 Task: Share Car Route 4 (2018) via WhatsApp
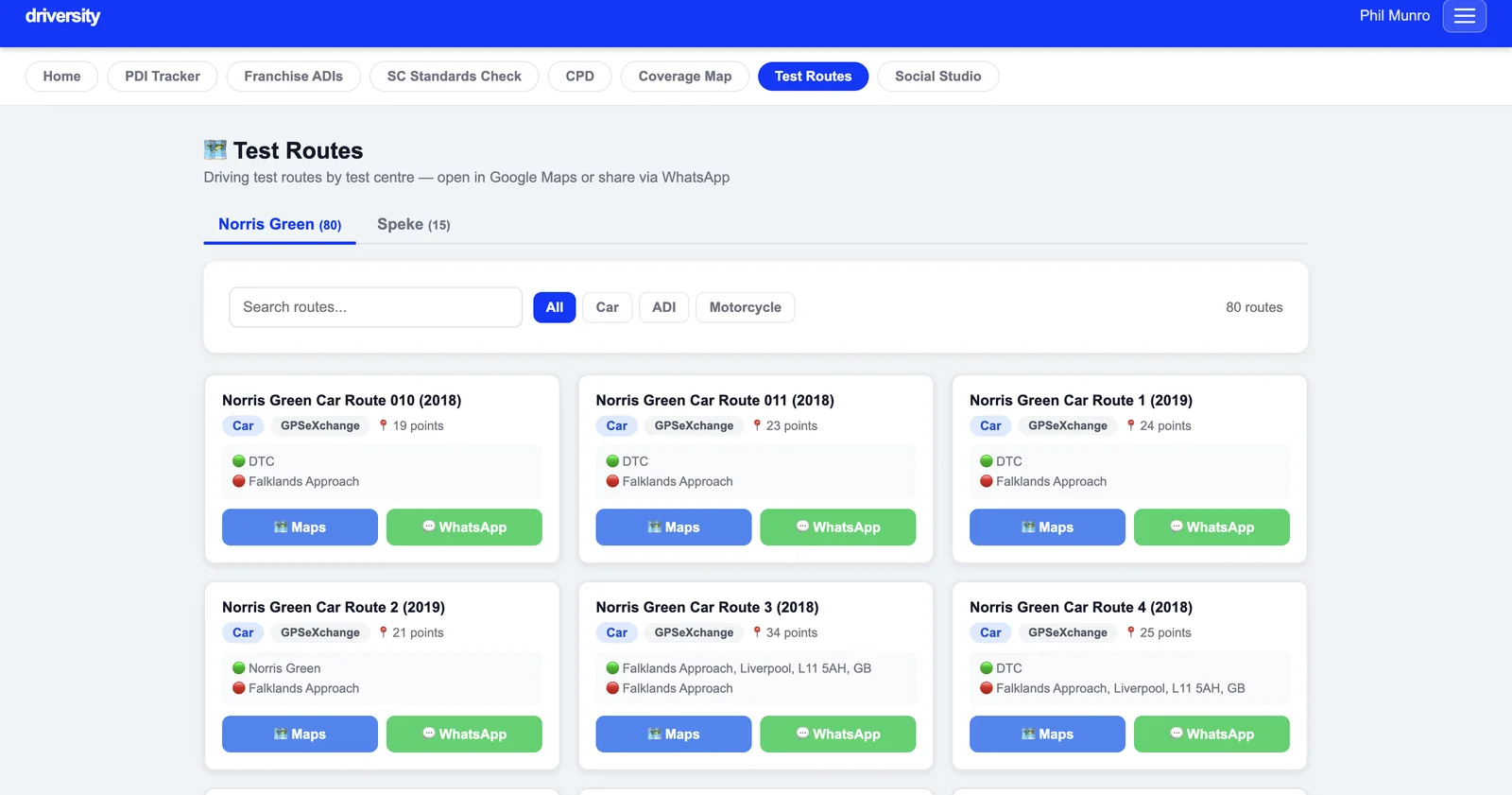pos(1211,735)
